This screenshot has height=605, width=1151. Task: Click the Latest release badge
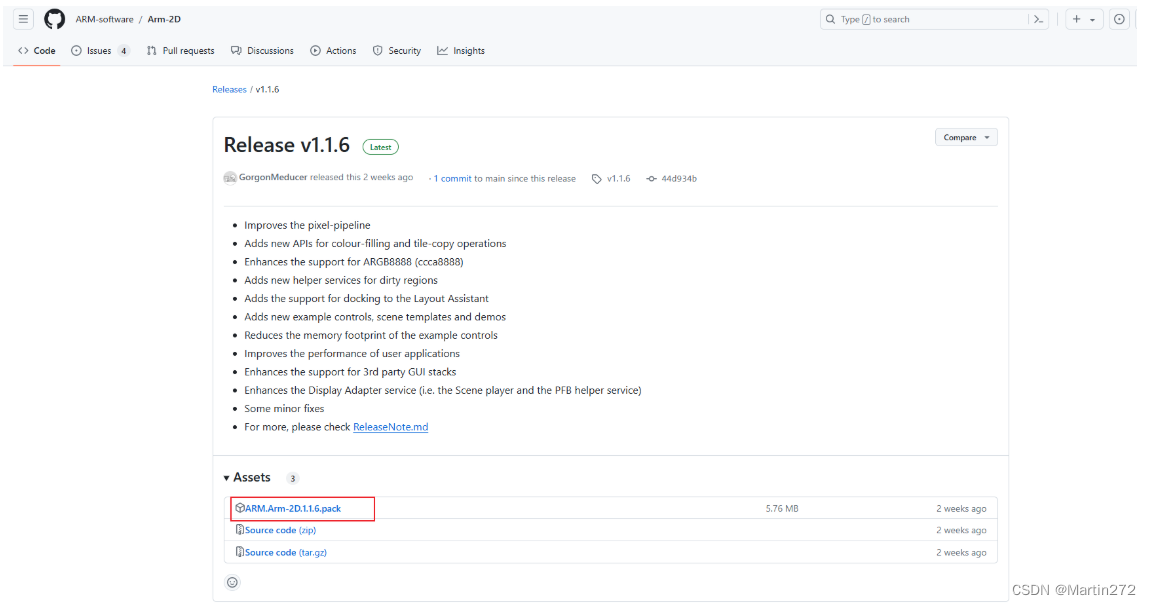coord(380,147)
